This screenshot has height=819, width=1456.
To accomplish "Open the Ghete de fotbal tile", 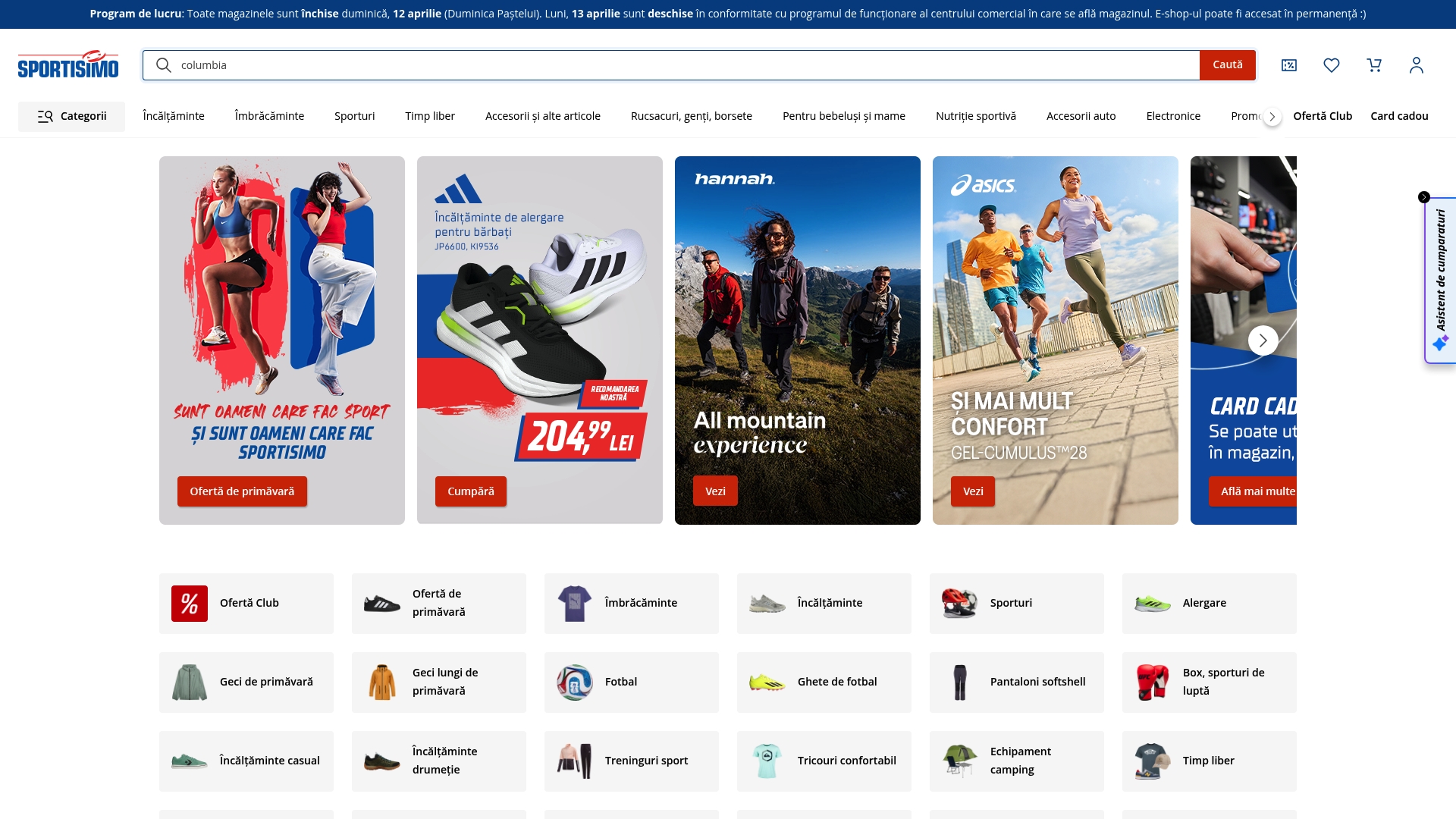I will click(824, 682).
